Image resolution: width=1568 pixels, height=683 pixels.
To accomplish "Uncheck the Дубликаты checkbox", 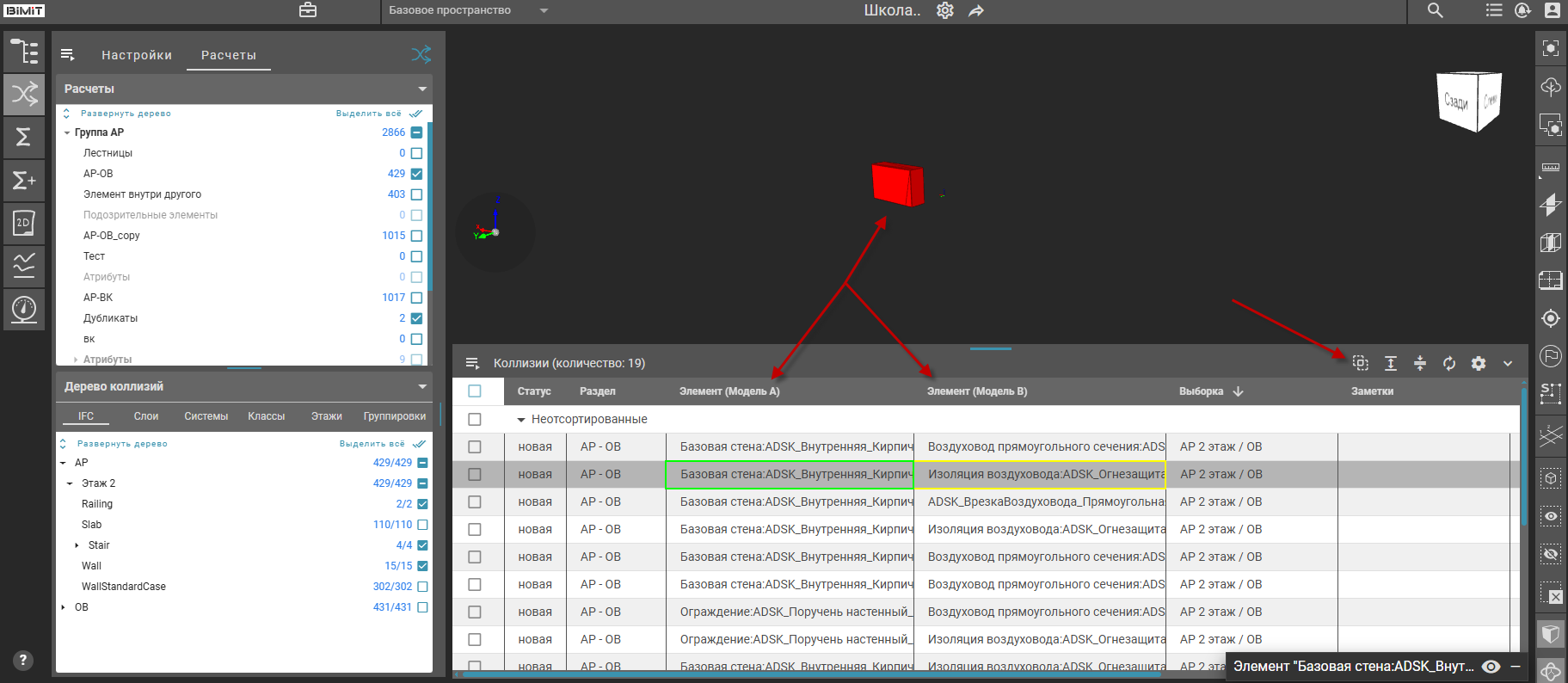I will (416, 318).
